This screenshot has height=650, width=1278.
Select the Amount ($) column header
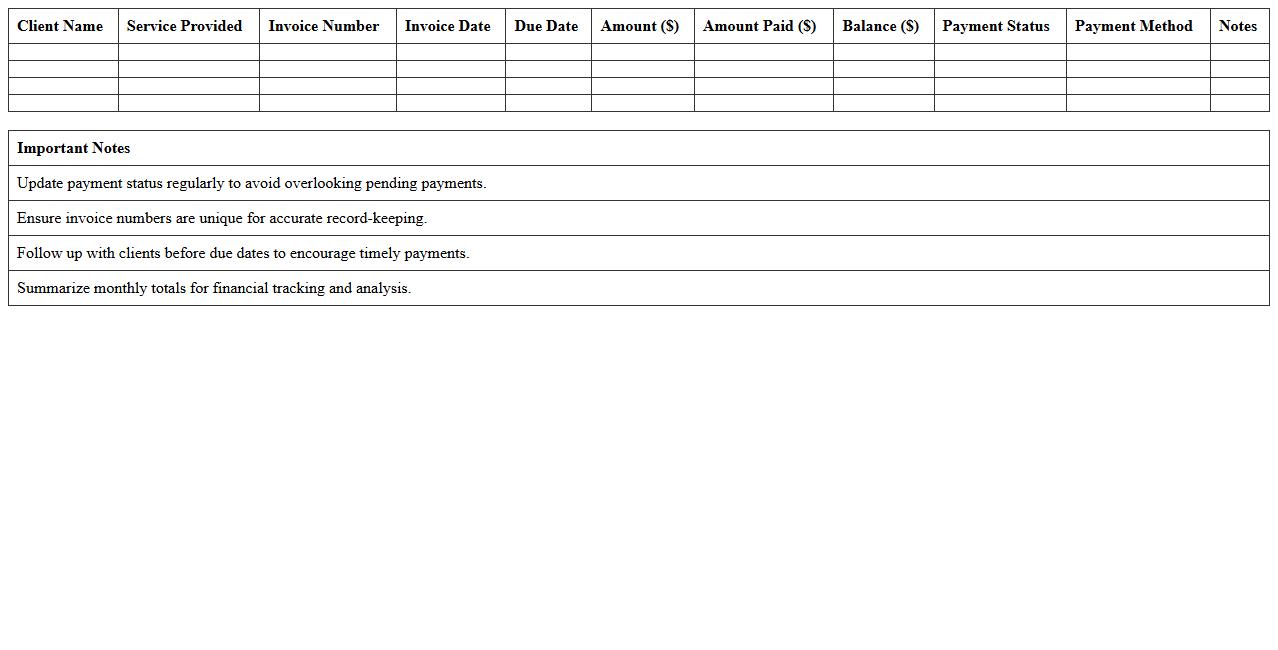tap(639, 26)
